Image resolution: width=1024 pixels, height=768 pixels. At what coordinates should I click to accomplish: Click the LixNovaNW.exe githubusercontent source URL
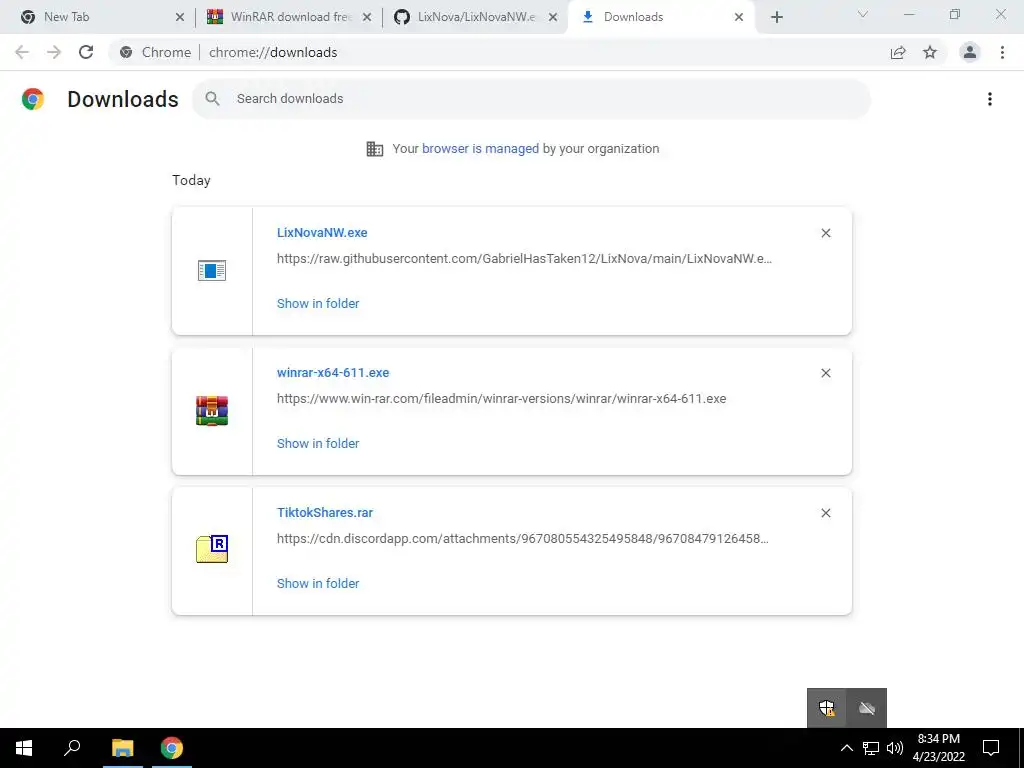(524, 259)
